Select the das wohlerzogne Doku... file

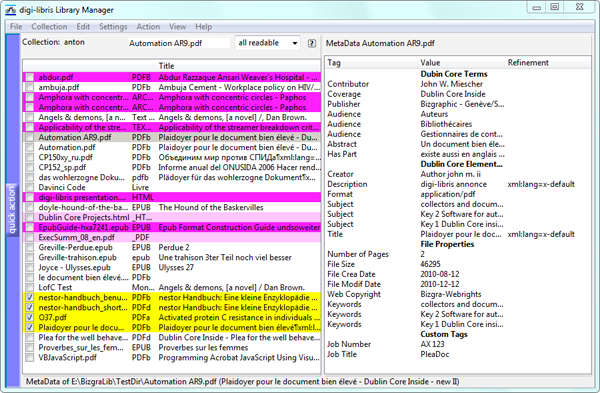pos(82,178)
